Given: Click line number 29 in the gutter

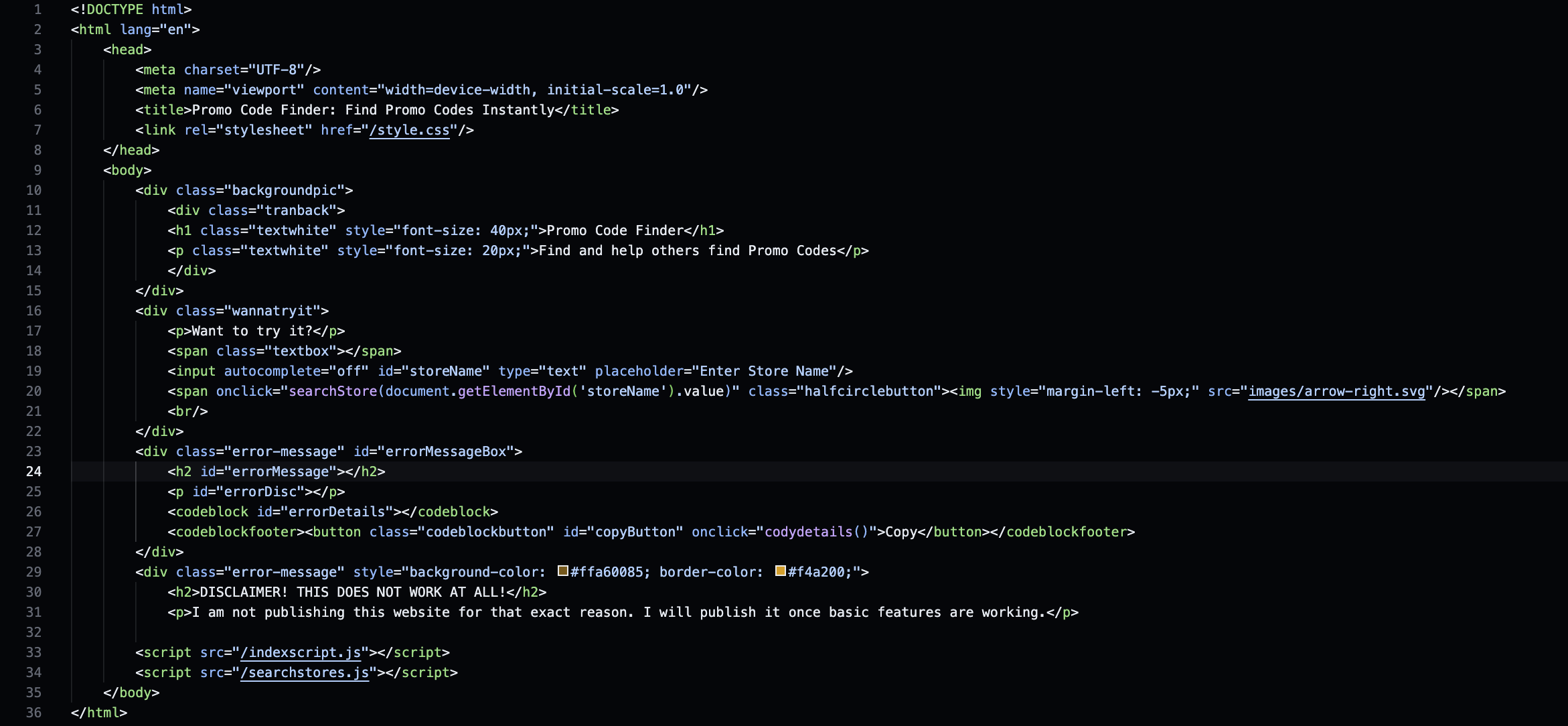Looking at the screenshot, I should 33,572.
